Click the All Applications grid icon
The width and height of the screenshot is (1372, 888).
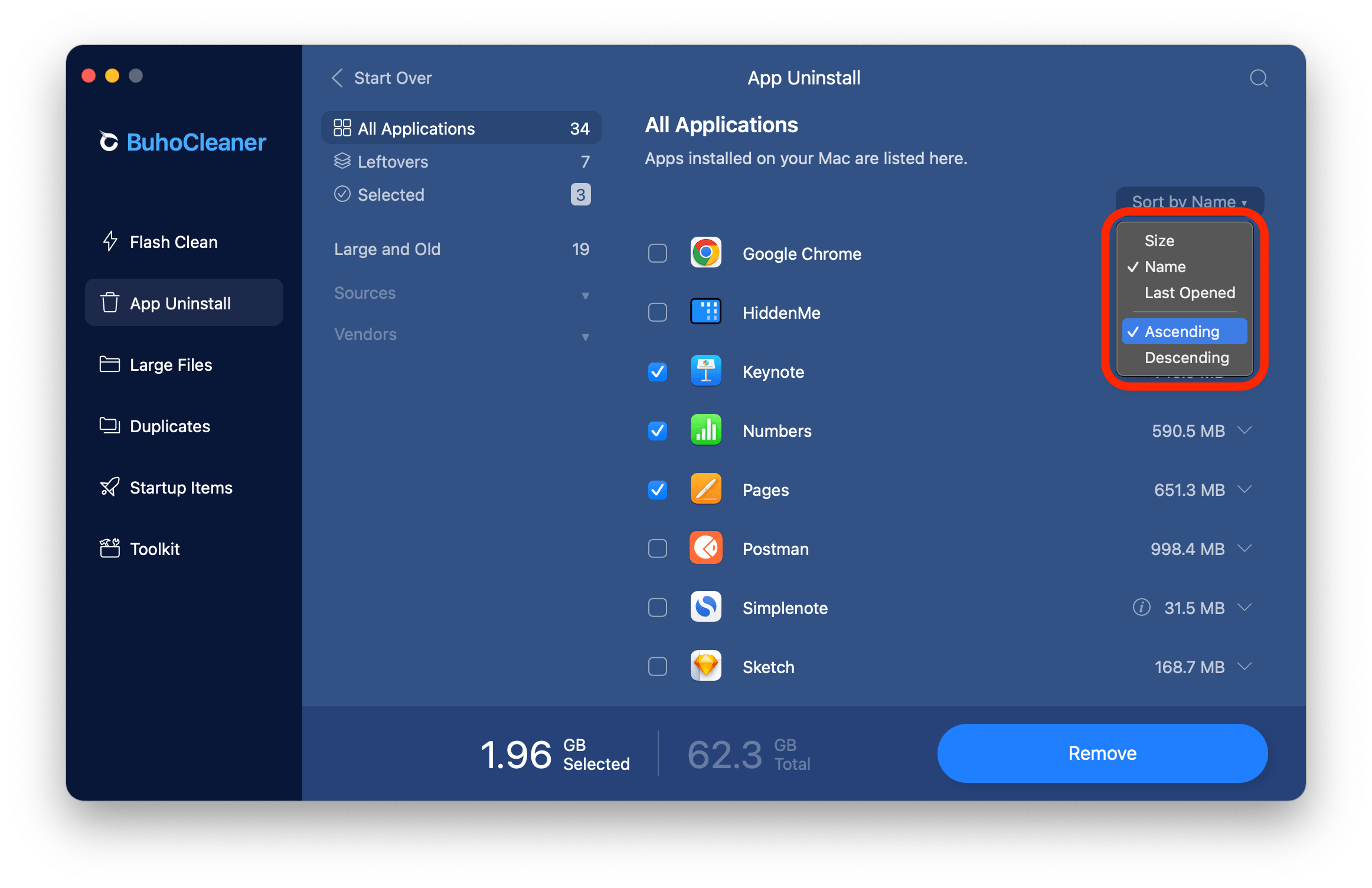click(342, 128)
